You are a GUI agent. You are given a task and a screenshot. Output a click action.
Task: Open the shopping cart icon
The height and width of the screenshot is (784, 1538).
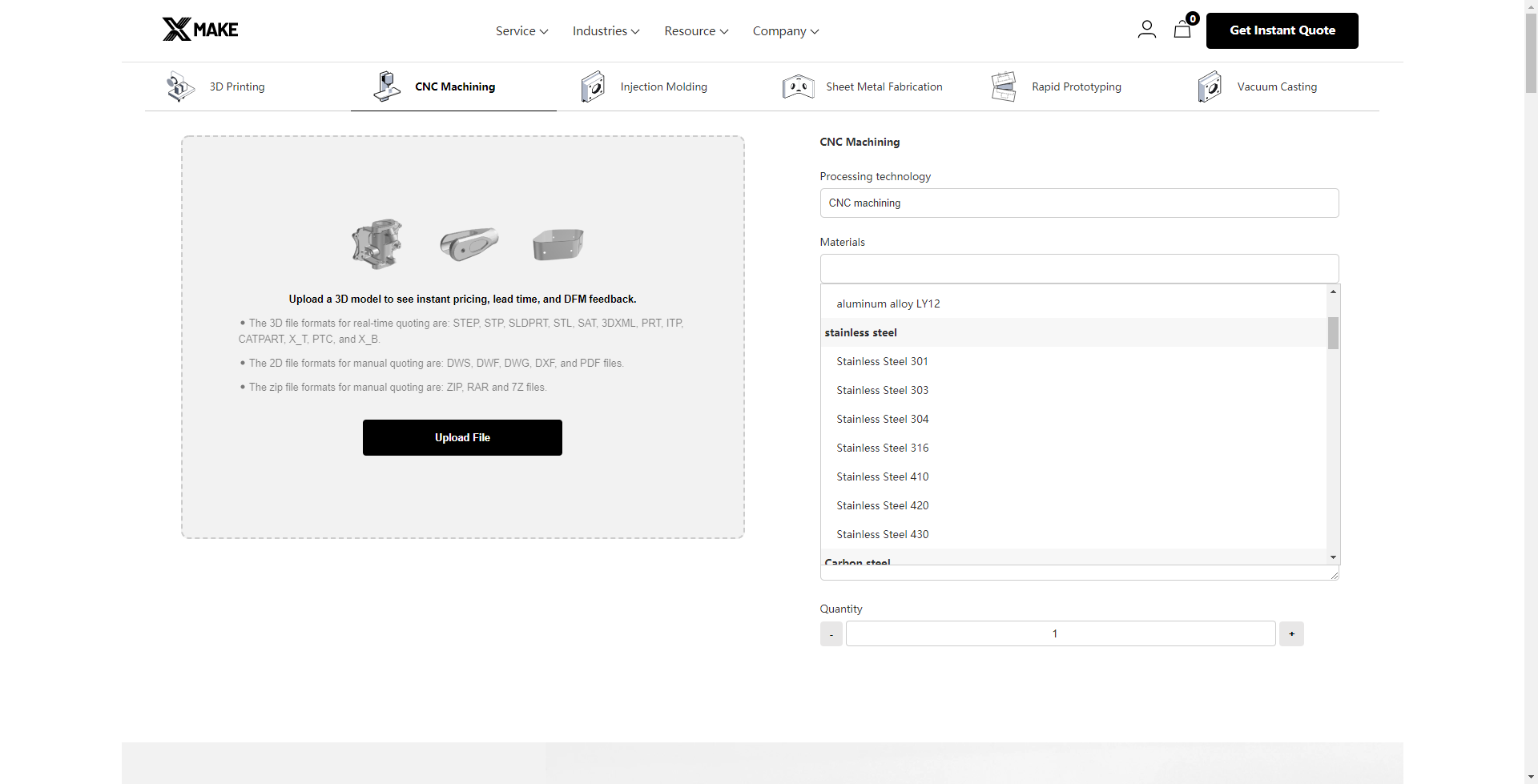(x=1182, y=30)
